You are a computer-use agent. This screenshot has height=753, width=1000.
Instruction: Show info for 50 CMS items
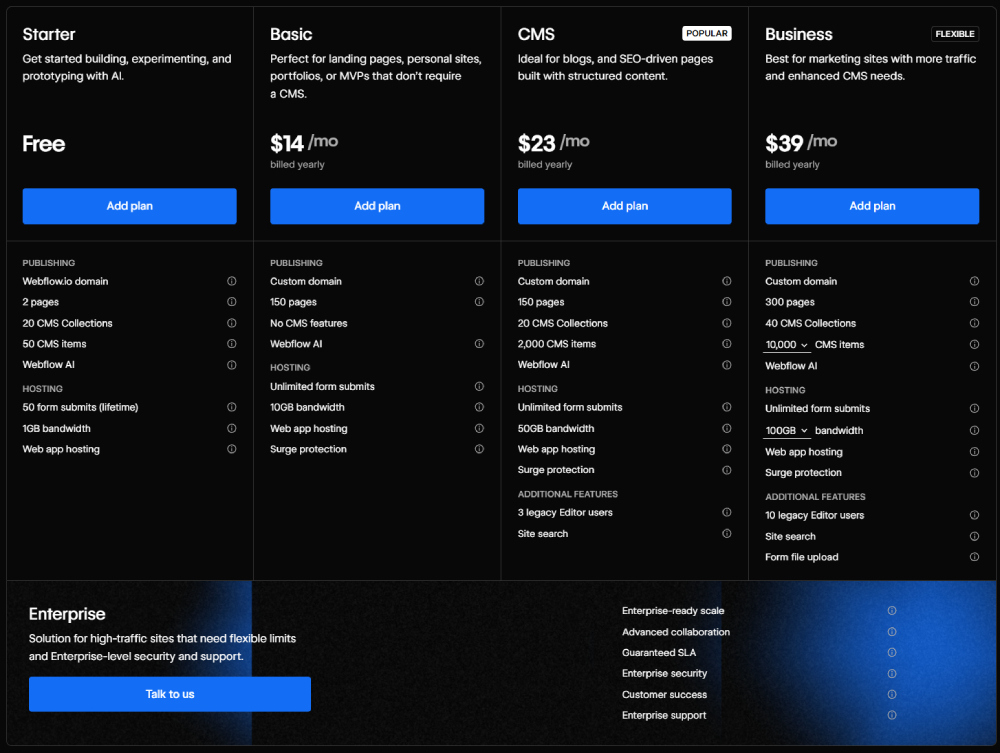pyautogui.click(x=232, y=344)
